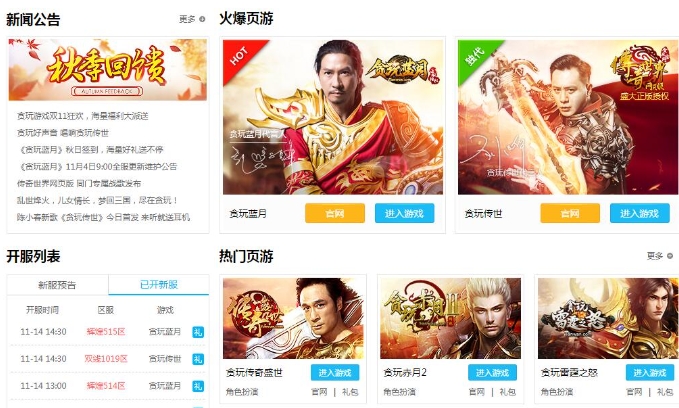Switch to the 新服预告 tab
The image size is (679, 408).
[57, 285]
